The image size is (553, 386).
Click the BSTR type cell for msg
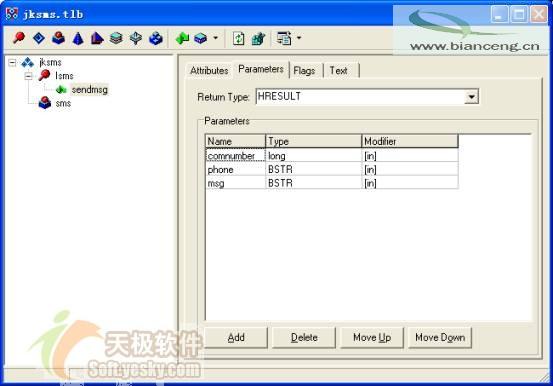click(314, 183)
